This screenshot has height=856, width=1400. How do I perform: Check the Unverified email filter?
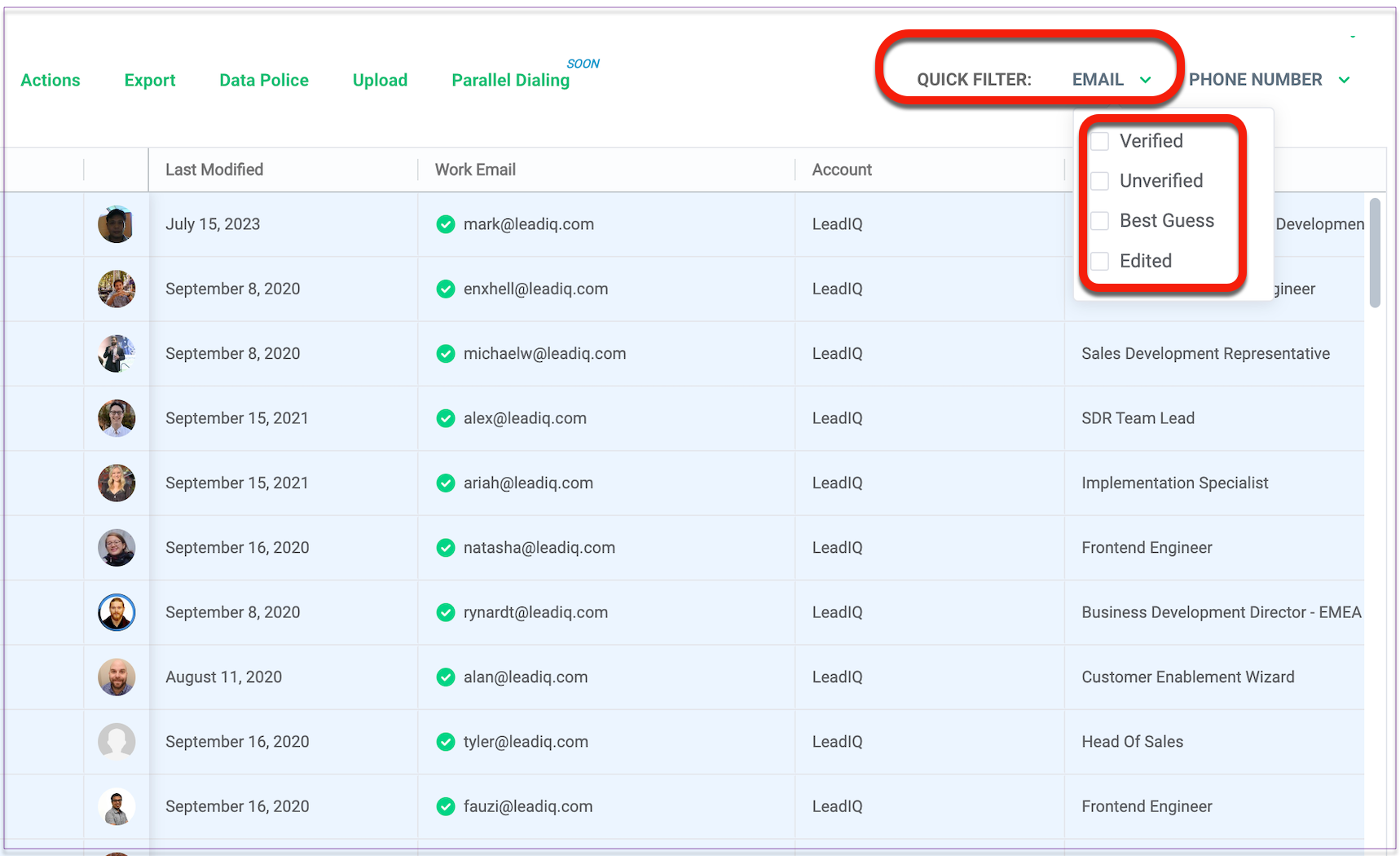(x=1100, y=181)
